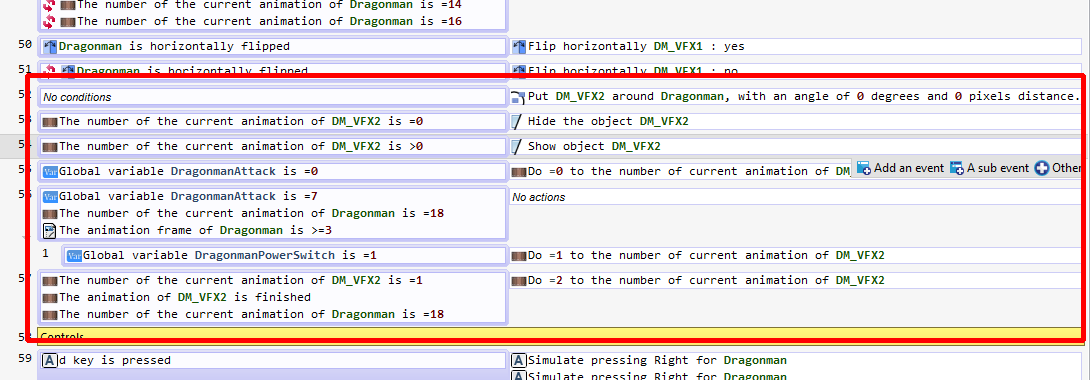Image resolution: width=1090 pixels, height=380 pixels.
Task: Click the Var icon beside DragonmanAttack is =0
Action: pyautogui.click(x=50, y=172)
